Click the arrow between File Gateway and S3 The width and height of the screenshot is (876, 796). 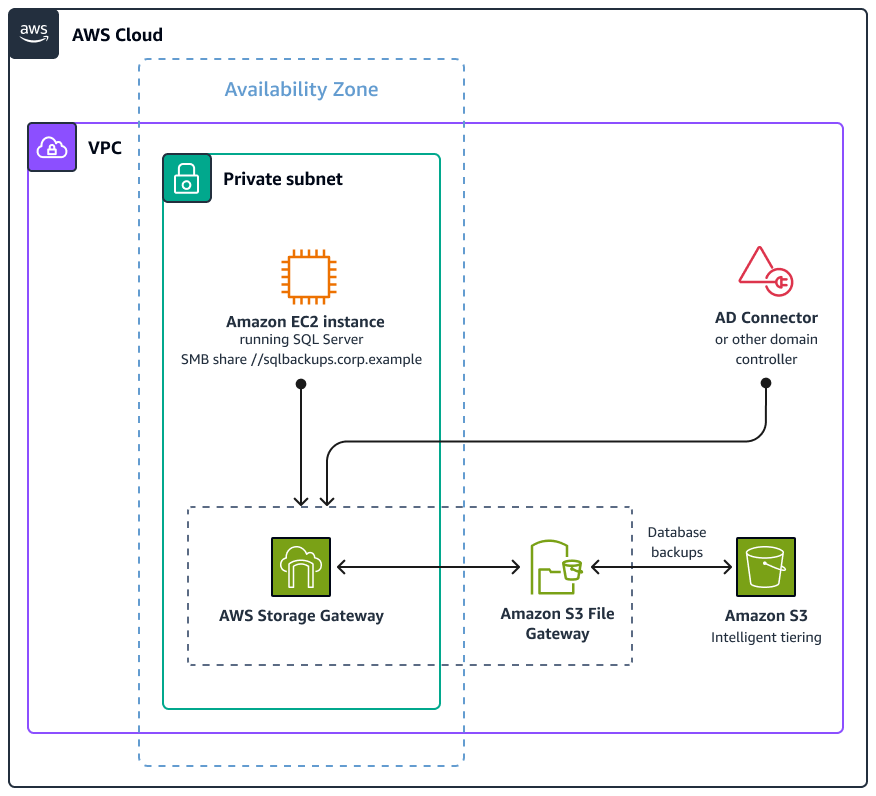click(x=660, y=566)
